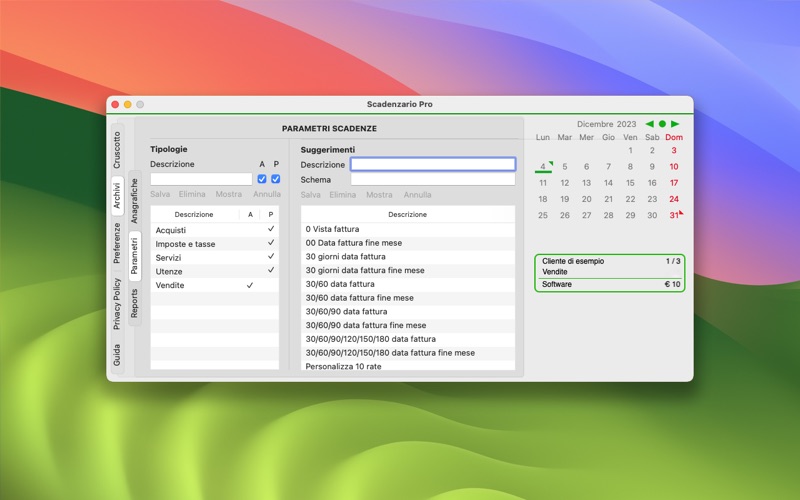The width and height of the screenshot is (800, 500).
Task: Select '30/60/90/120/150/180 data fattura fine mese' row
Action: (x=408, y=353)
